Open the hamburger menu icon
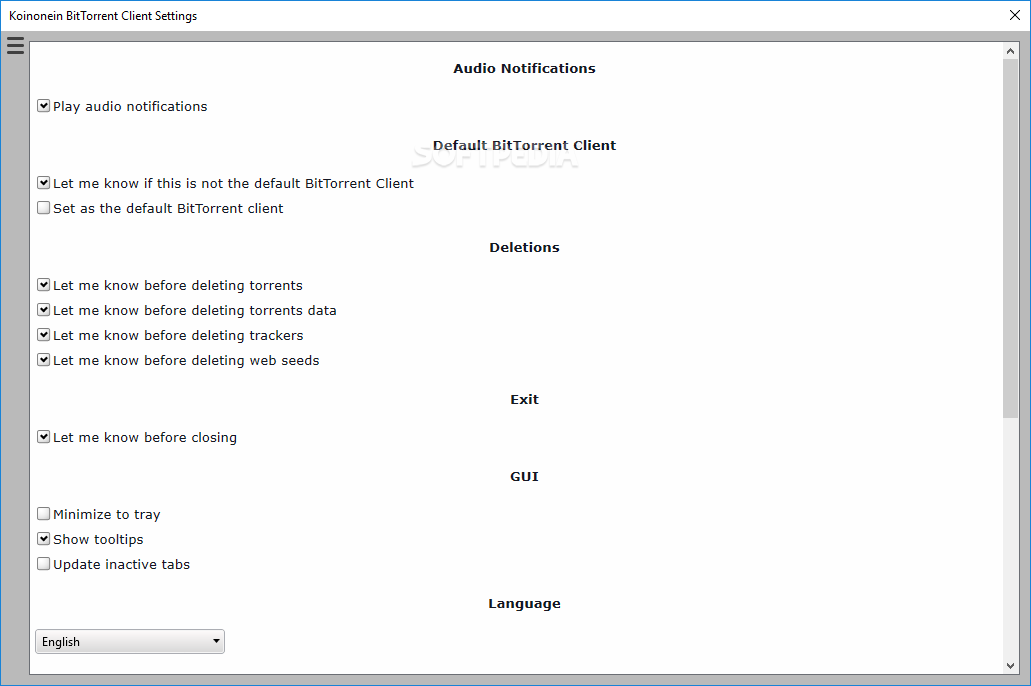 pos(15,45)
